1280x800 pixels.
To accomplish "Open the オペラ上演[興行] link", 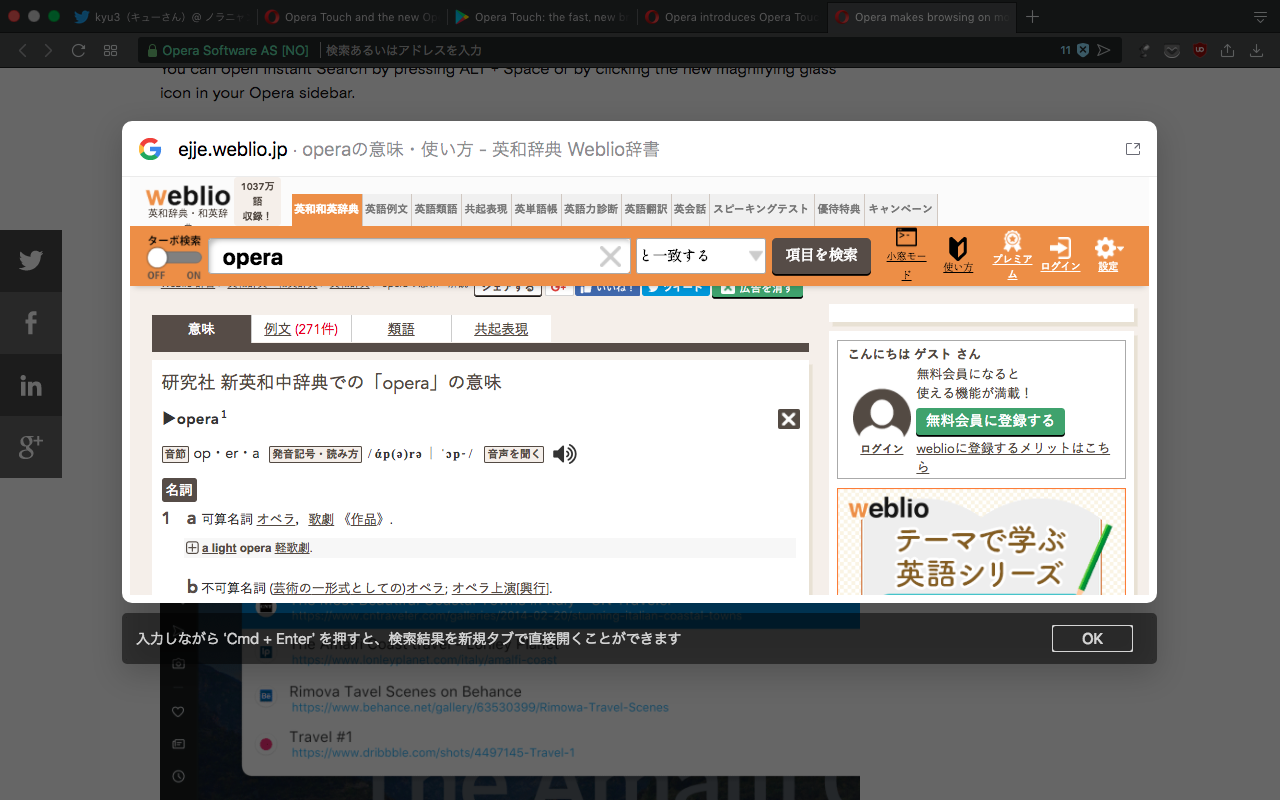I will coord(500,588).
